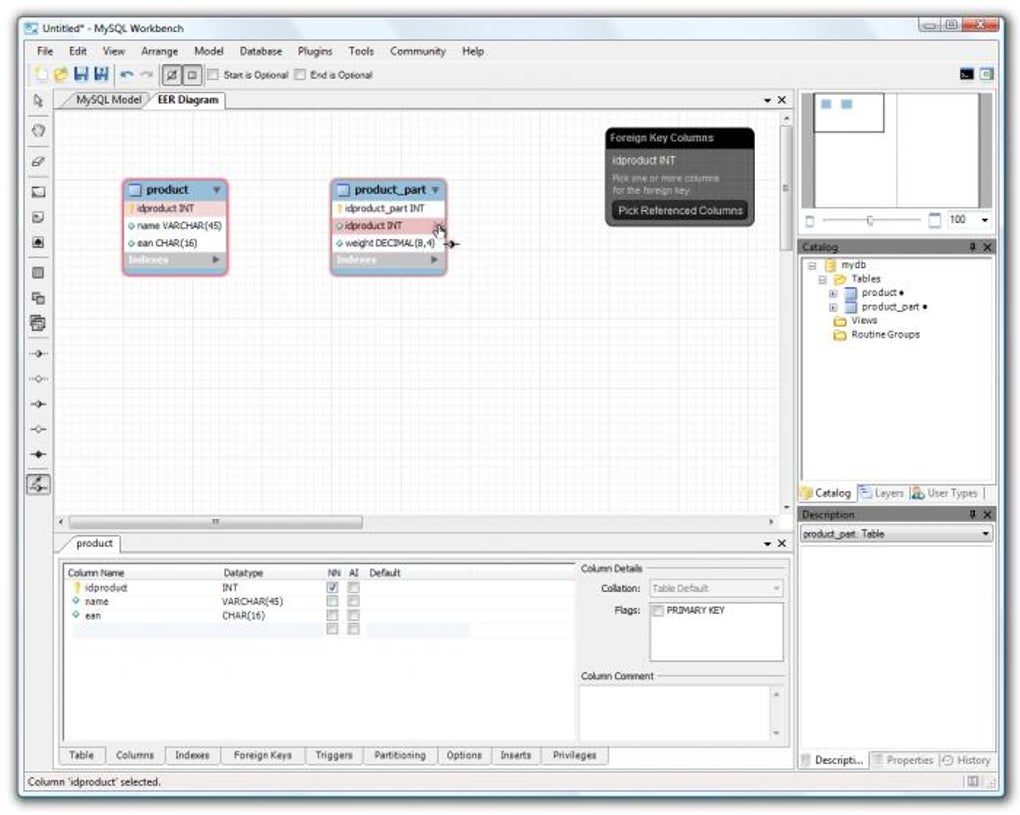Select the relationship using existing columns tool
Viewport: 1020px width, 815px height.
click(x=38, y=484)
